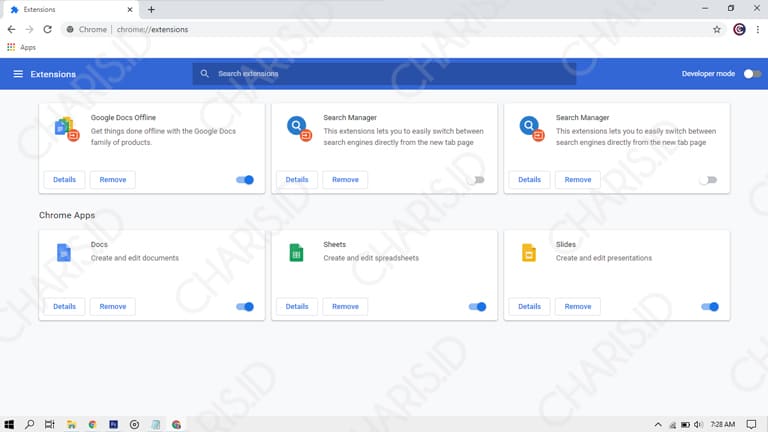Open Details for Google Docs Offline
Viewport: 768px width, 432px height.
click(x=64, y=180)
